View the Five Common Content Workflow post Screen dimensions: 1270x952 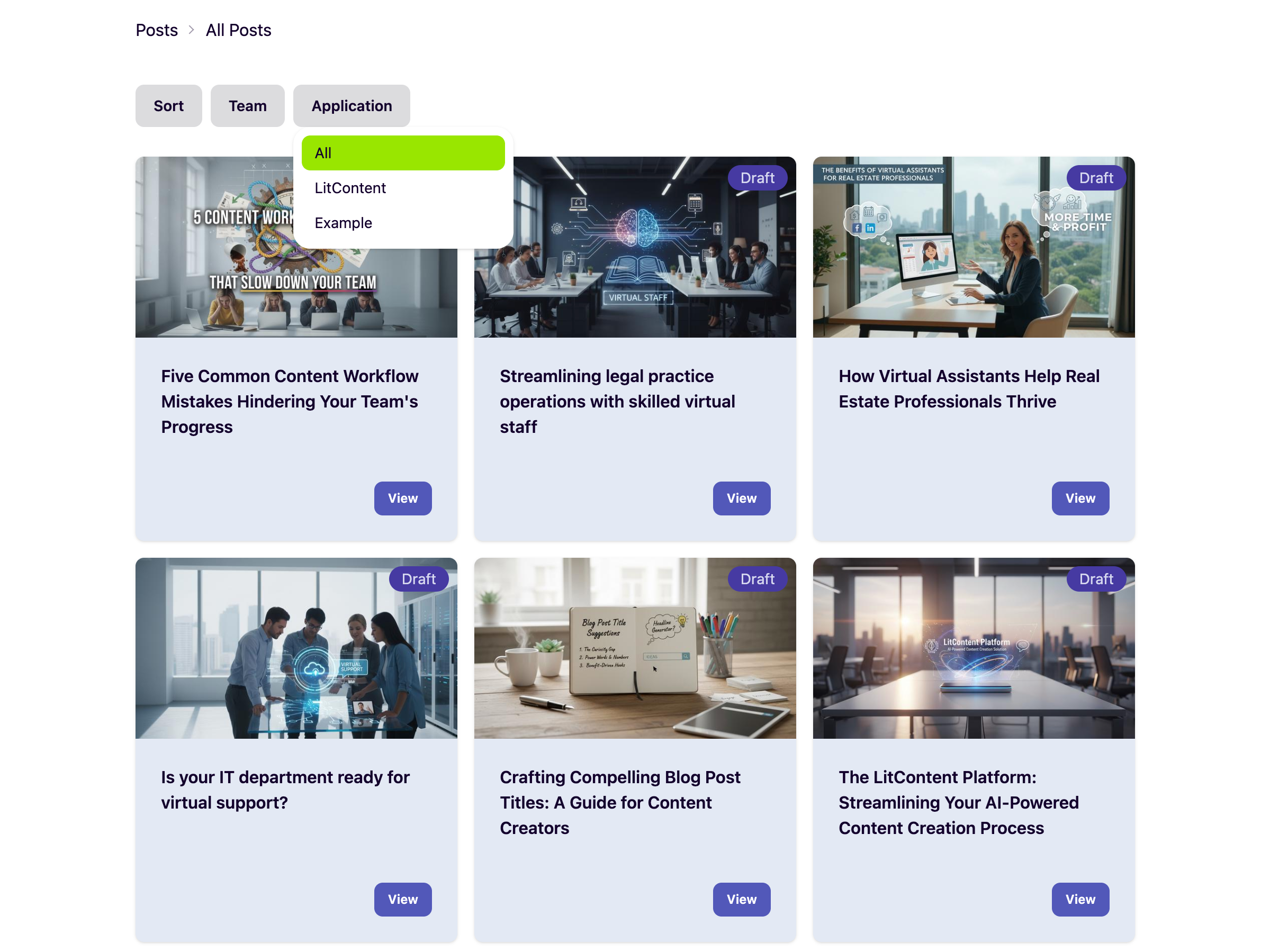(402, 498)
